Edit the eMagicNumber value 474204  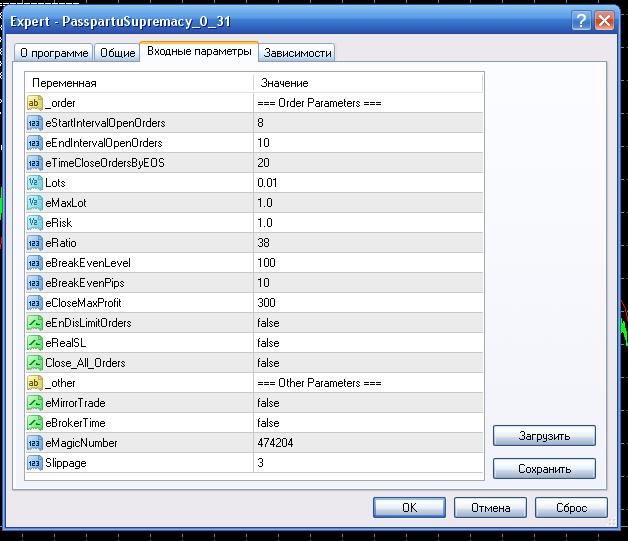click(x=368, y=443)
